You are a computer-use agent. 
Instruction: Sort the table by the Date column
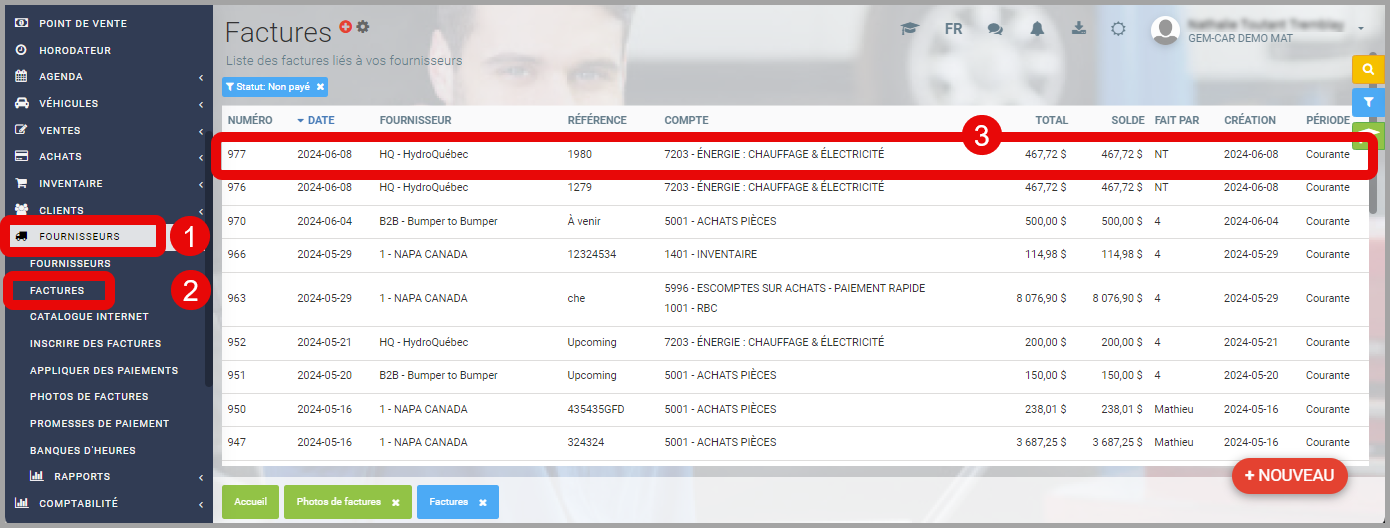(x=321, y=120)
